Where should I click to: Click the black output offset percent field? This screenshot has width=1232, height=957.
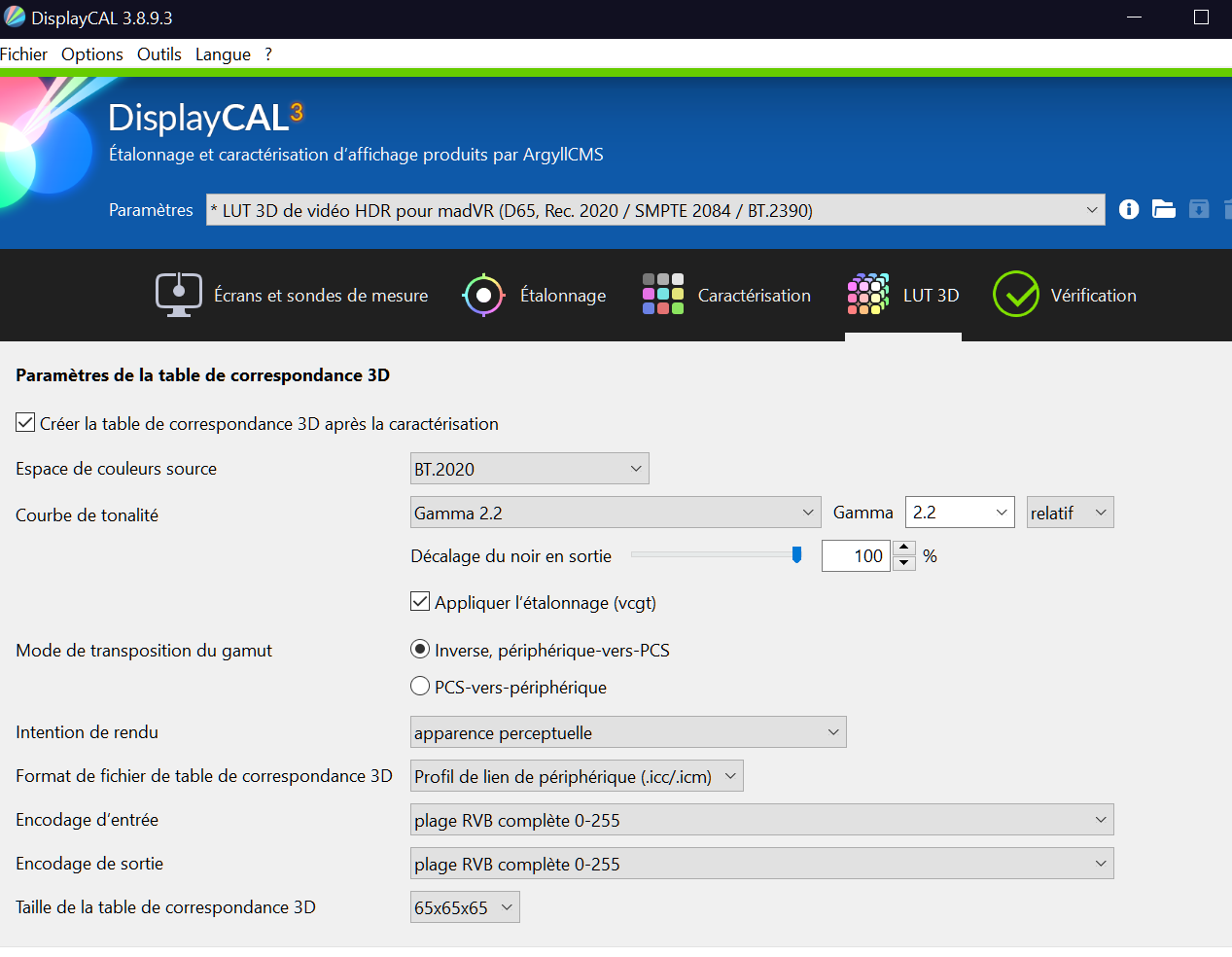pyautogui.click(x=856, y=555)
